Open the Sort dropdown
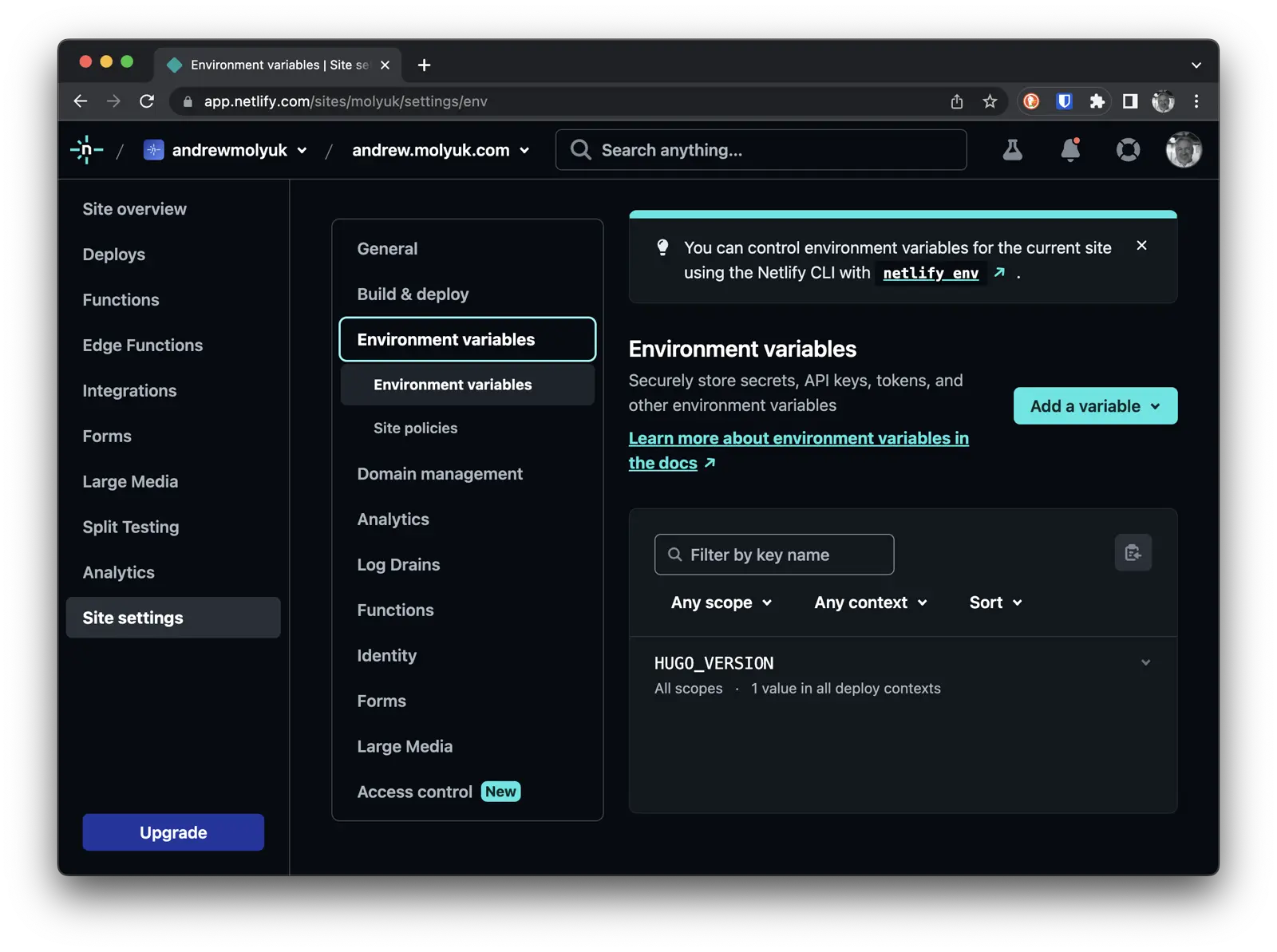The height and width of the screenshot is (952, 1277). point(995,602)
